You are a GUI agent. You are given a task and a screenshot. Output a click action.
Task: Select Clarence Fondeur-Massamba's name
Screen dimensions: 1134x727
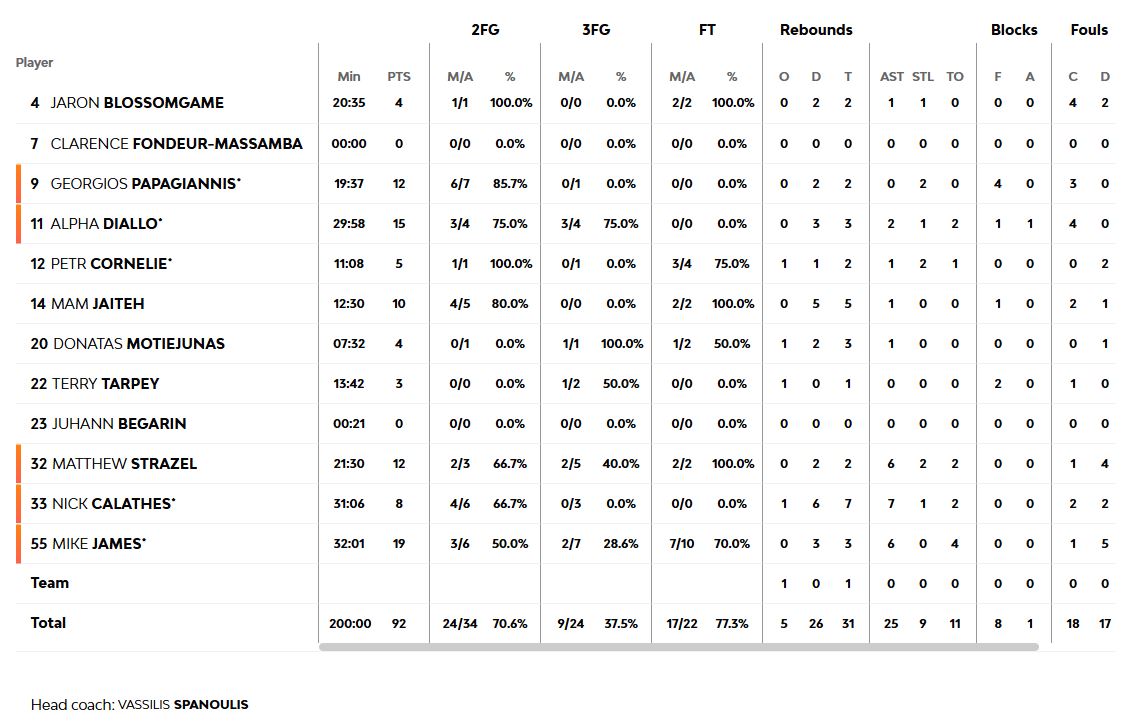[176, 144]
